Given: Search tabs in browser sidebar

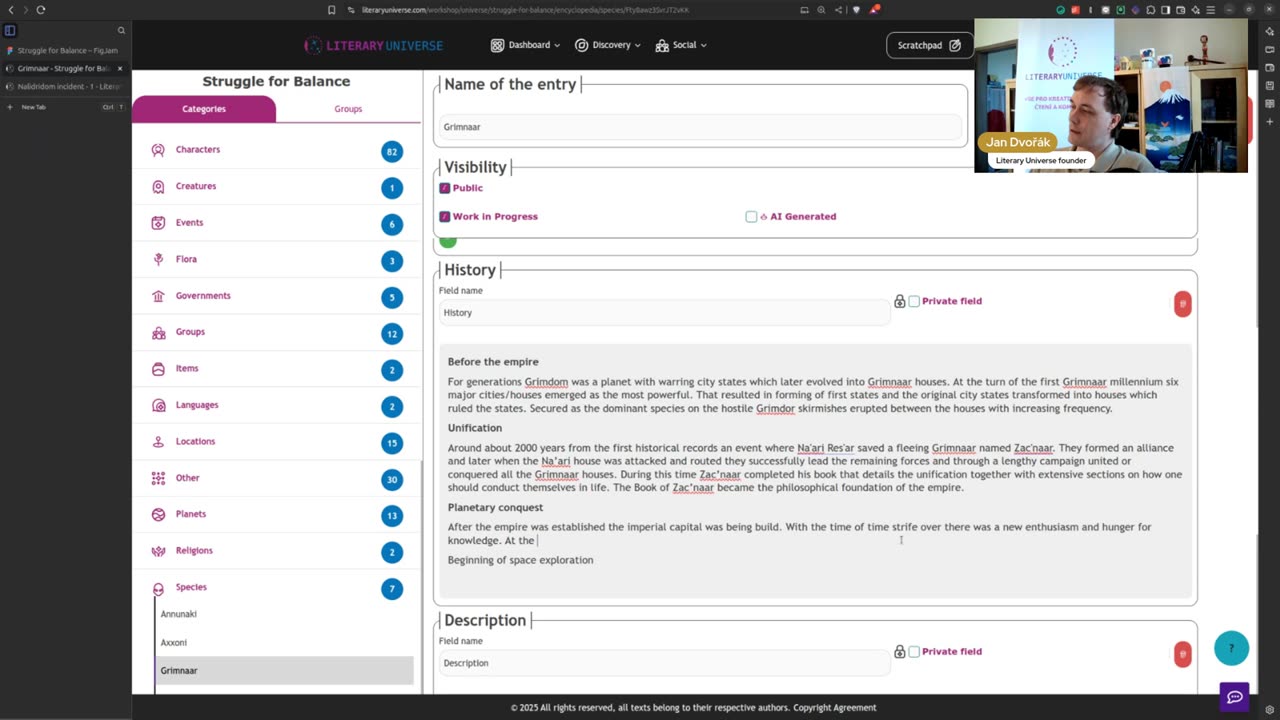Looking at the screenshot, I should (x=121, y=31).
